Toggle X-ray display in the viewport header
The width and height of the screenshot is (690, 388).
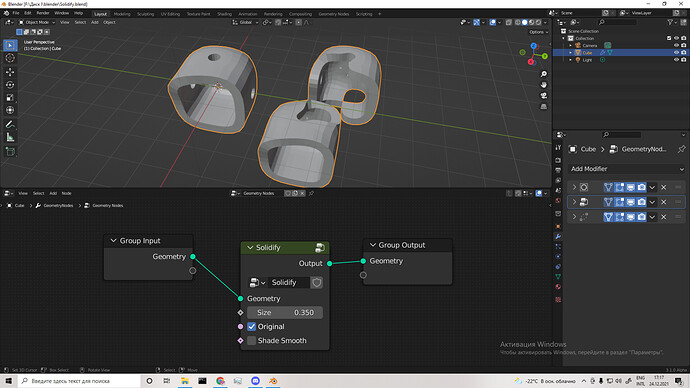click(509, 22)
